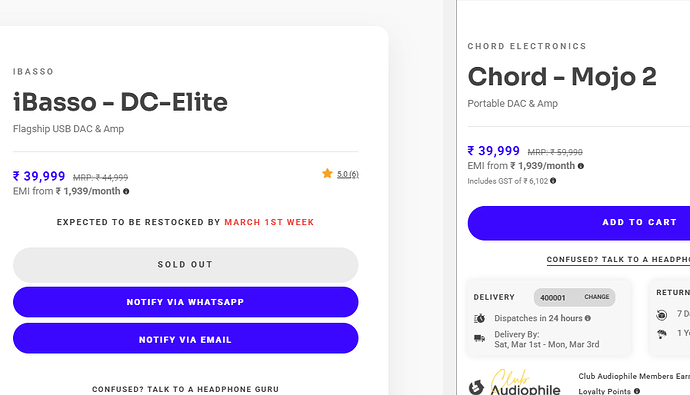Select Notify via WhatsApp button
The height and width of the screenshot is (395, 690).
coord(185,302)
